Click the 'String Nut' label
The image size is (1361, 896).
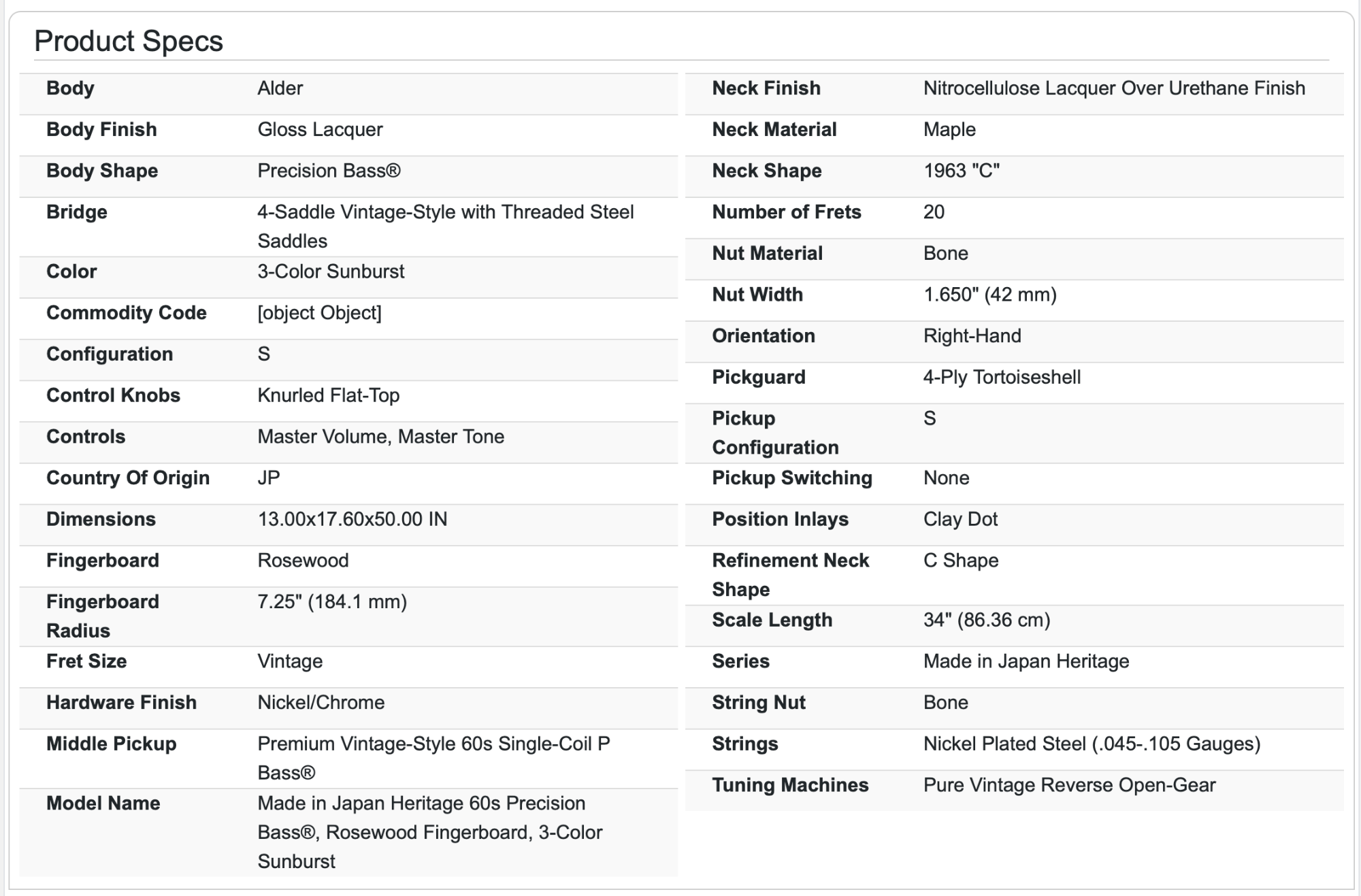point(759,703)
